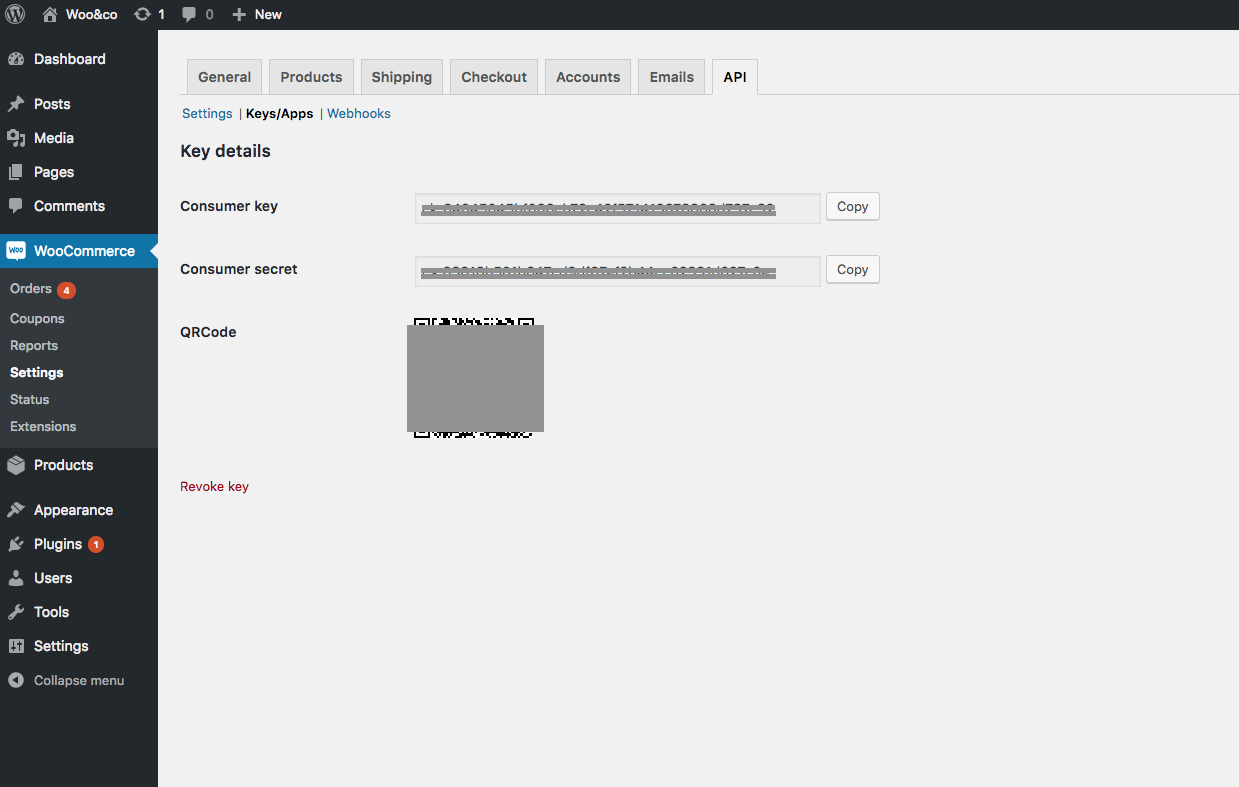The height and width of the screenshot is (787, 1239).
Task: Open WooCommerce Settings submenu item
Action: 37,373
